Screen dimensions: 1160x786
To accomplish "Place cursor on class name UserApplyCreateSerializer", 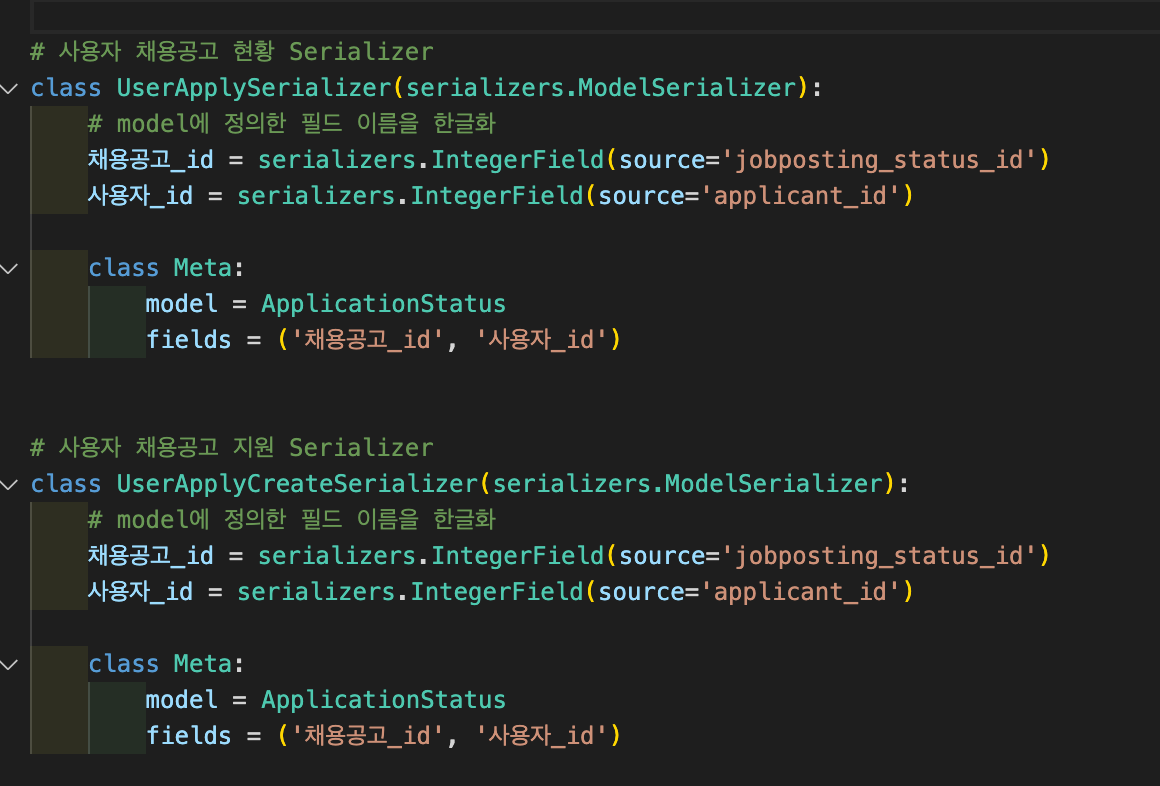I will click(x=297, y=484).
